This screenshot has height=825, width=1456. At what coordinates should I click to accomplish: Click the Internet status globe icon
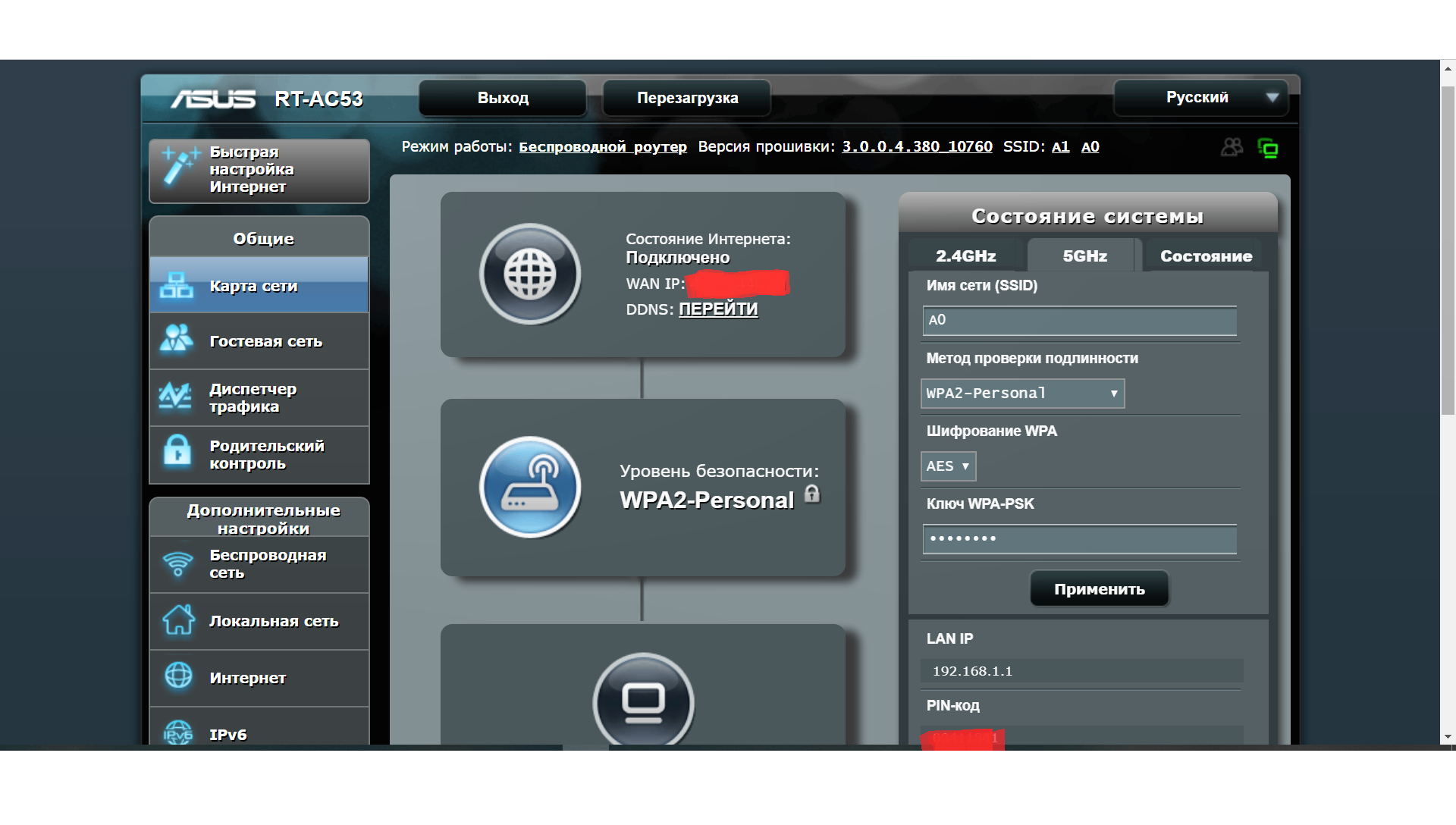[530, 274]
